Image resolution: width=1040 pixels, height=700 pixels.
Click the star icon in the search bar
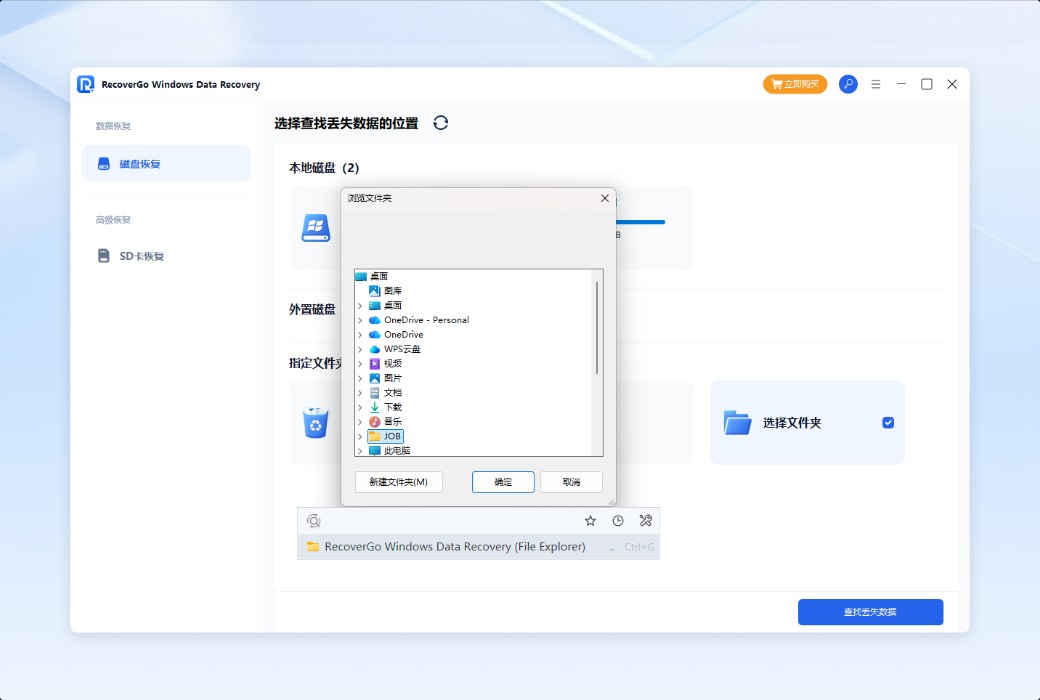590,520
